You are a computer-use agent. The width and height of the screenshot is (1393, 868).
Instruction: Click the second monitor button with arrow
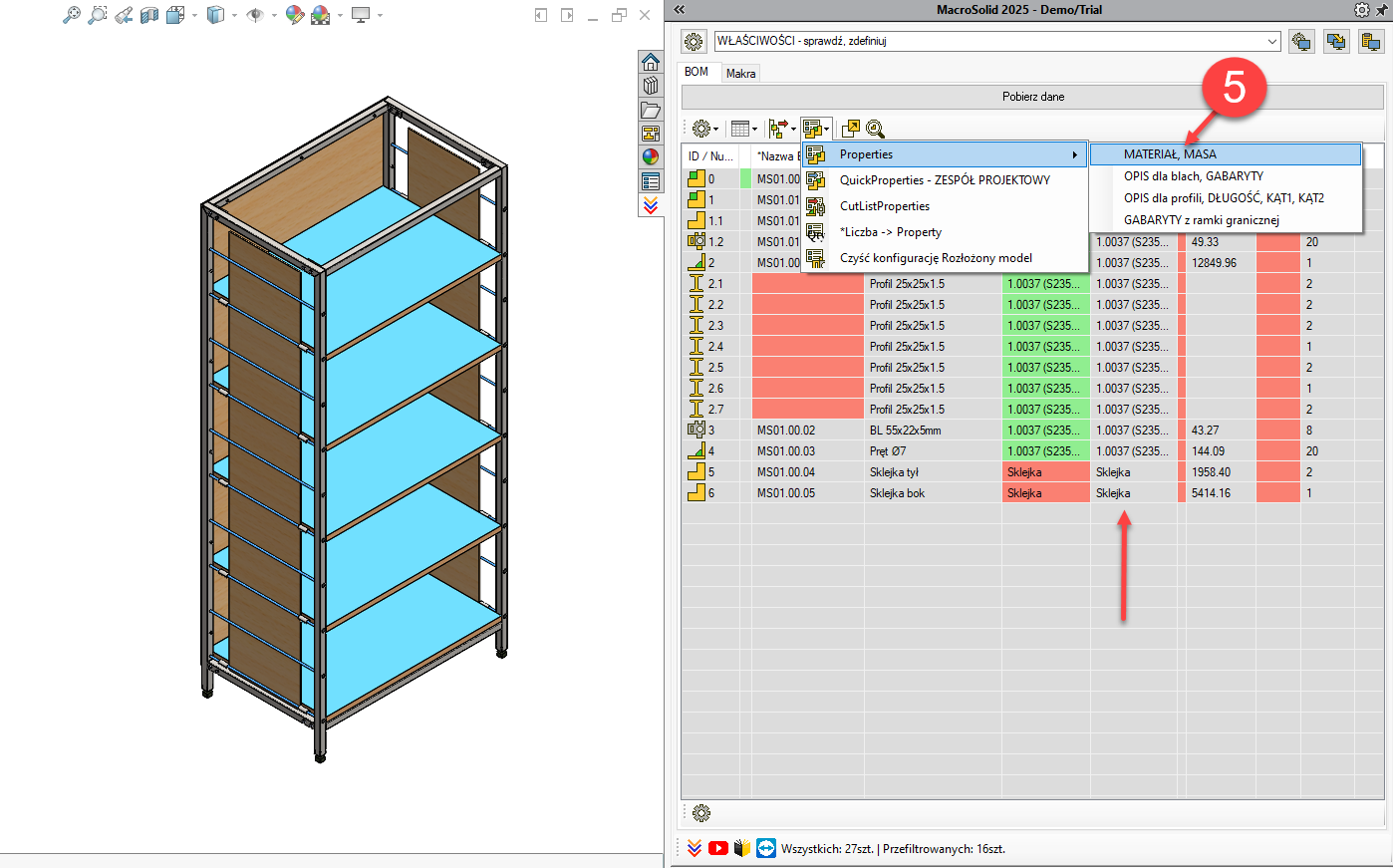coord(1336,42)
